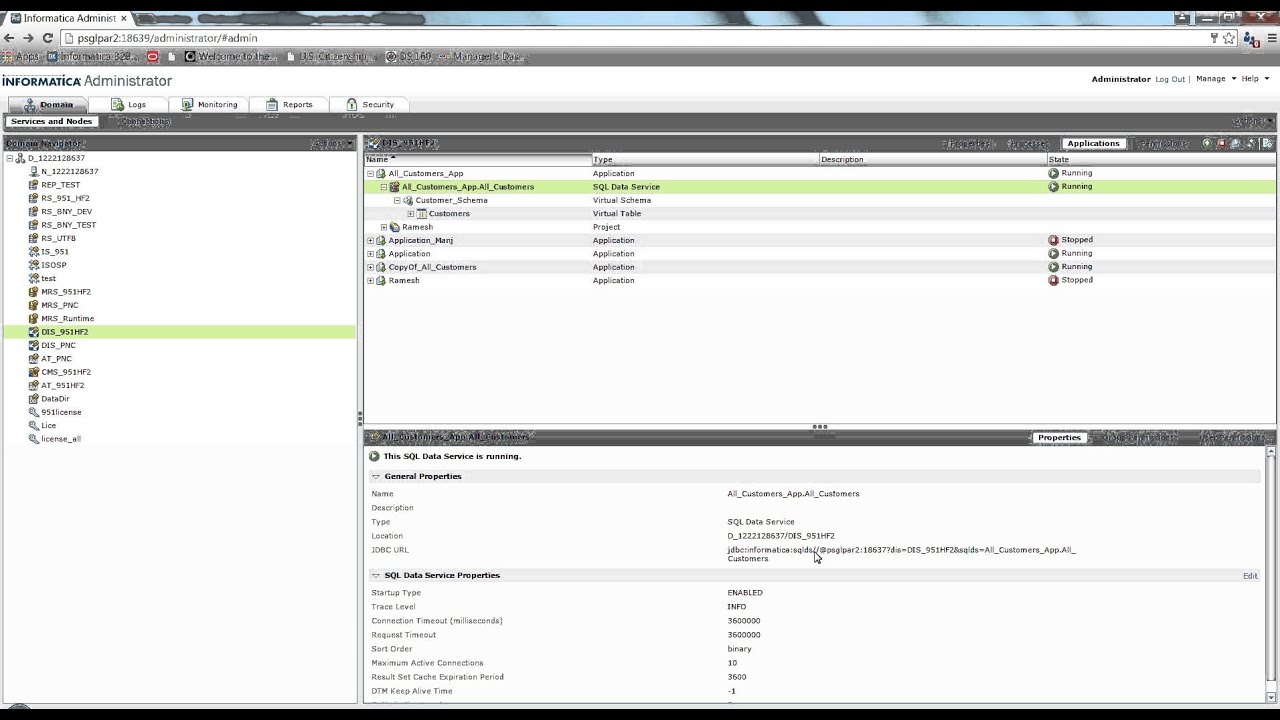Viewport: 1280px width, 720px height.
Task: Click the service icon next to RS_951_HF2
Action: pos(34,198)
